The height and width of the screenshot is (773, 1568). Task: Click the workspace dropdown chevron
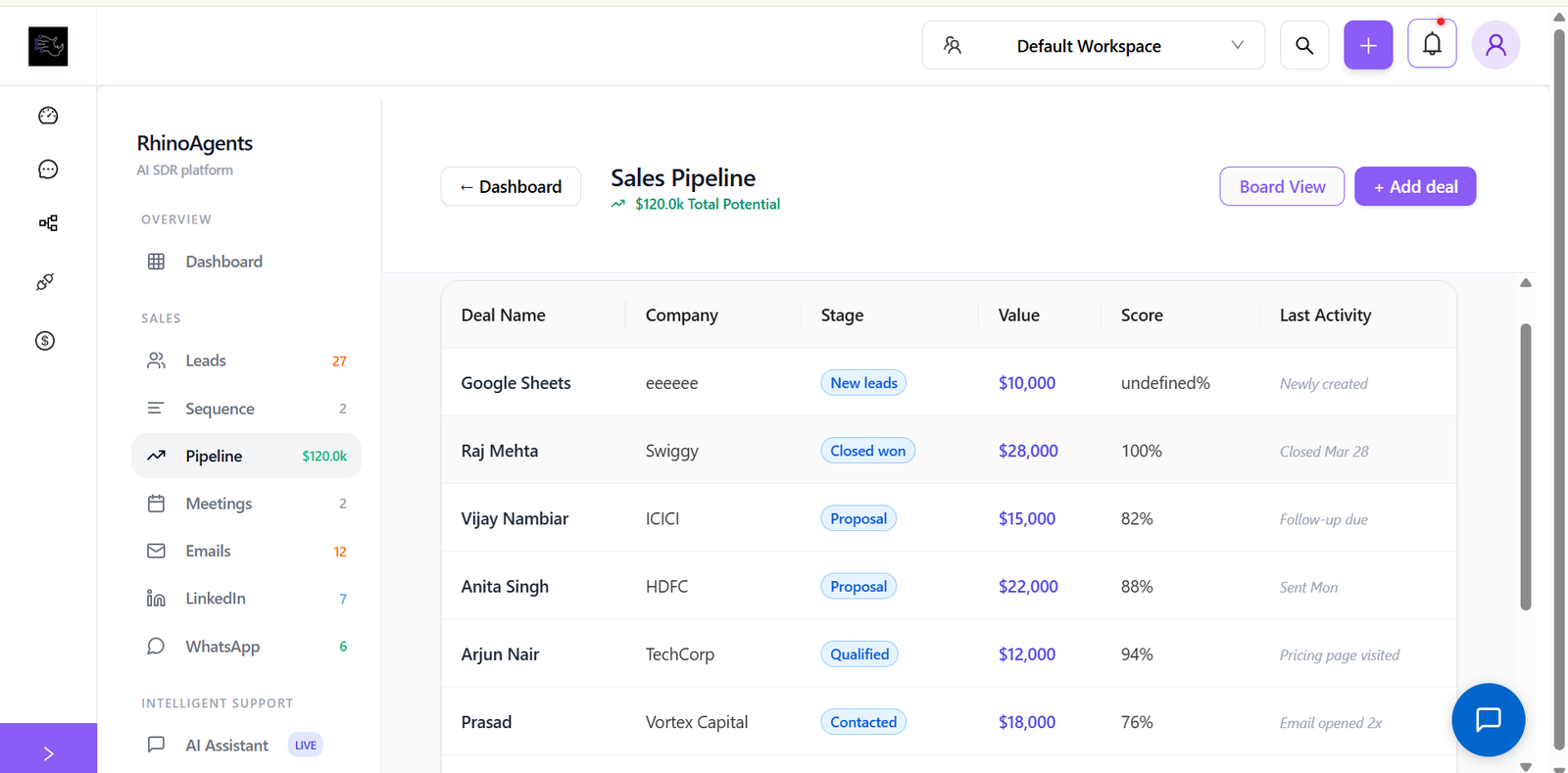pyautogui.click(x=1238, y=45)
